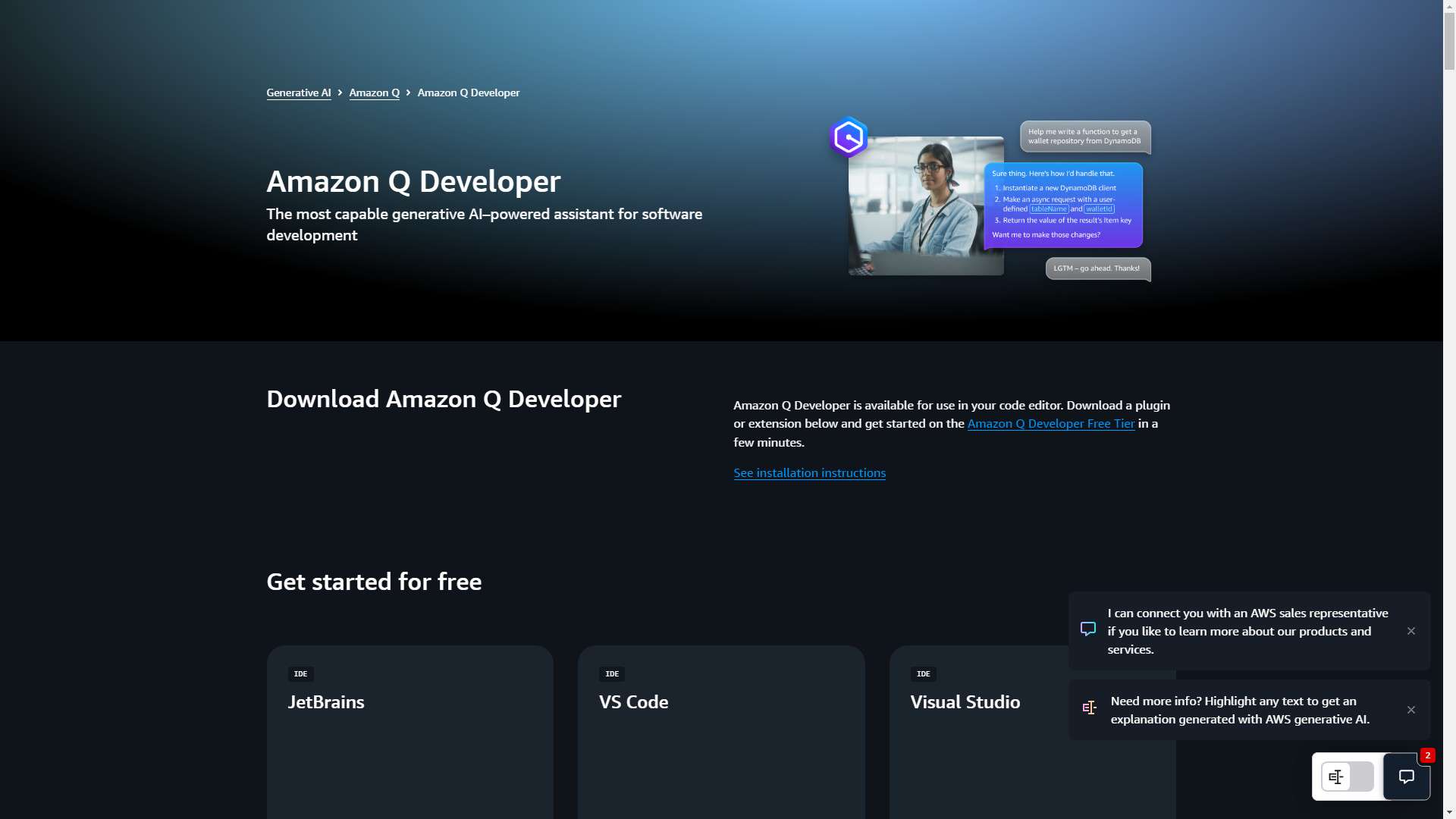1456x819 pixels.
Task: Click the Get started for free heading
Action: 374,582
